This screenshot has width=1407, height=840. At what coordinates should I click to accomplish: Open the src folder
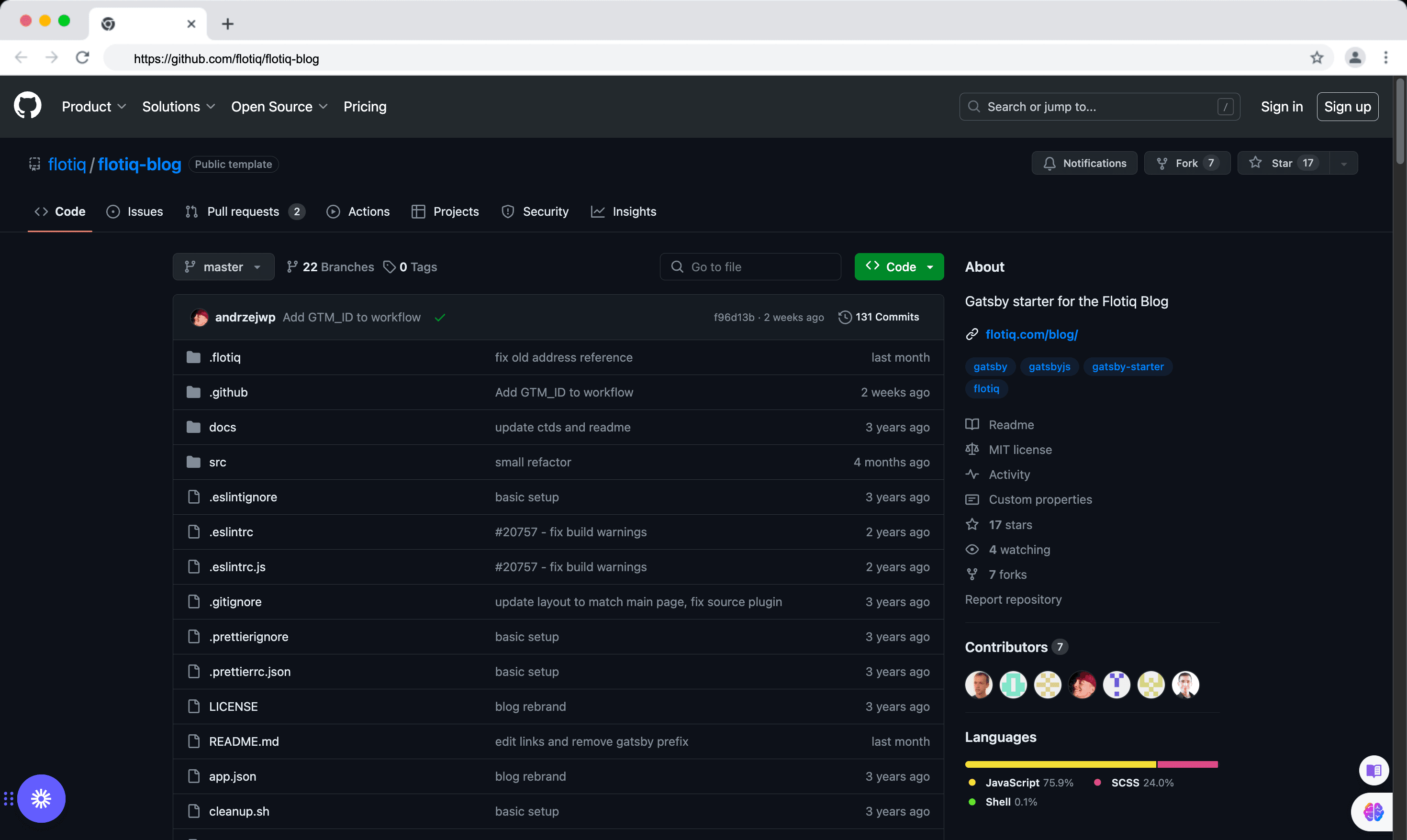tap(217, 462)
